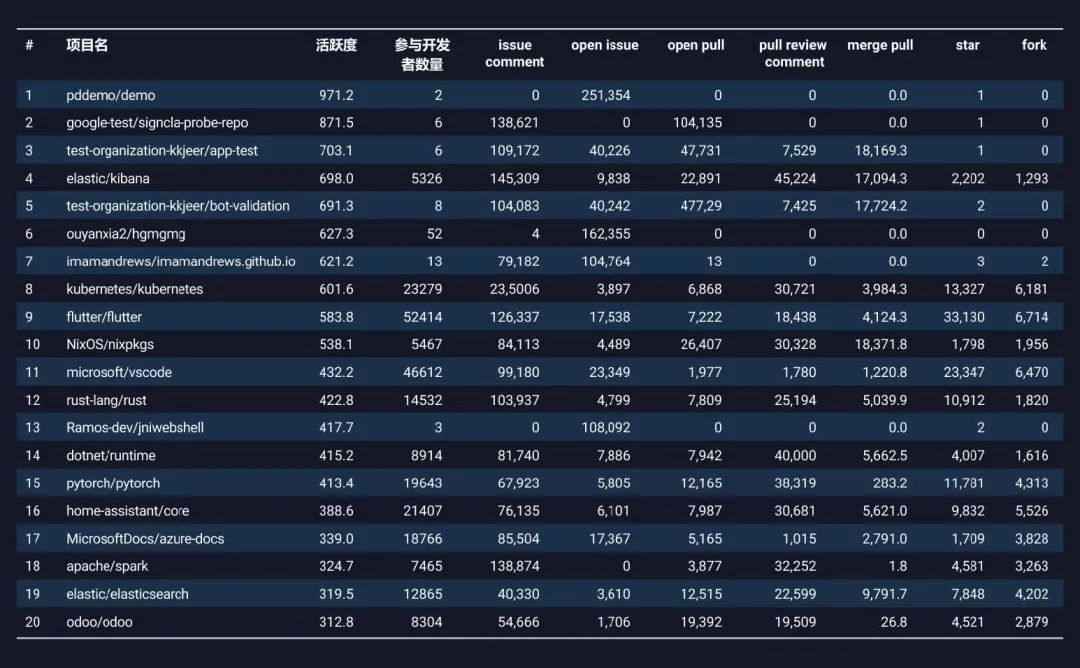Open the pytorch/pytorch project
The width and height of the screenshot is (1080, 668).
[113, 483]
